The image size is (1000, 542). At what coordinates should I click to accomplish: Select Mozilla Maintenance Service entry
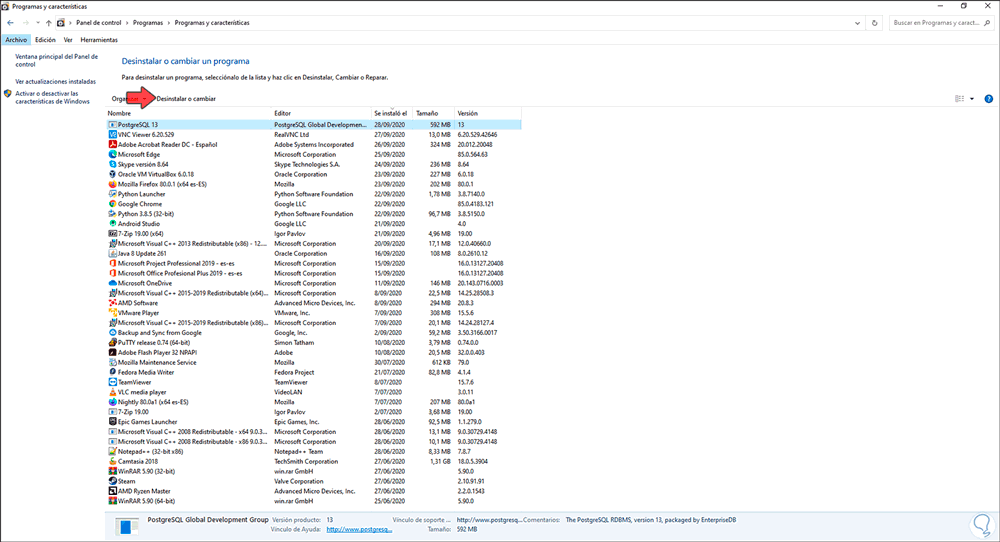coord(314,363)
